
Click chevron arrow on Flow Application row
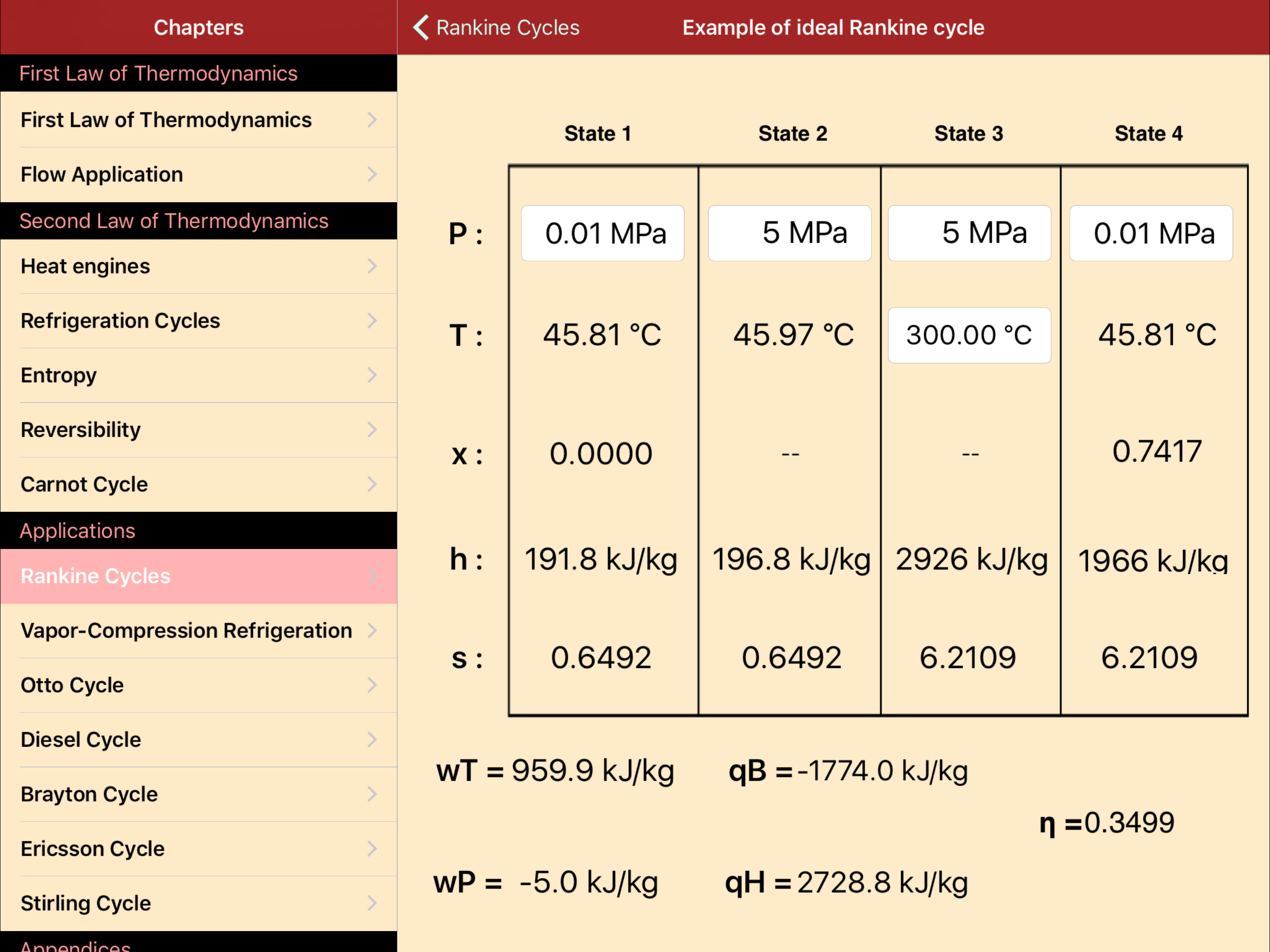pyautogui.click(x=372, y=174)
